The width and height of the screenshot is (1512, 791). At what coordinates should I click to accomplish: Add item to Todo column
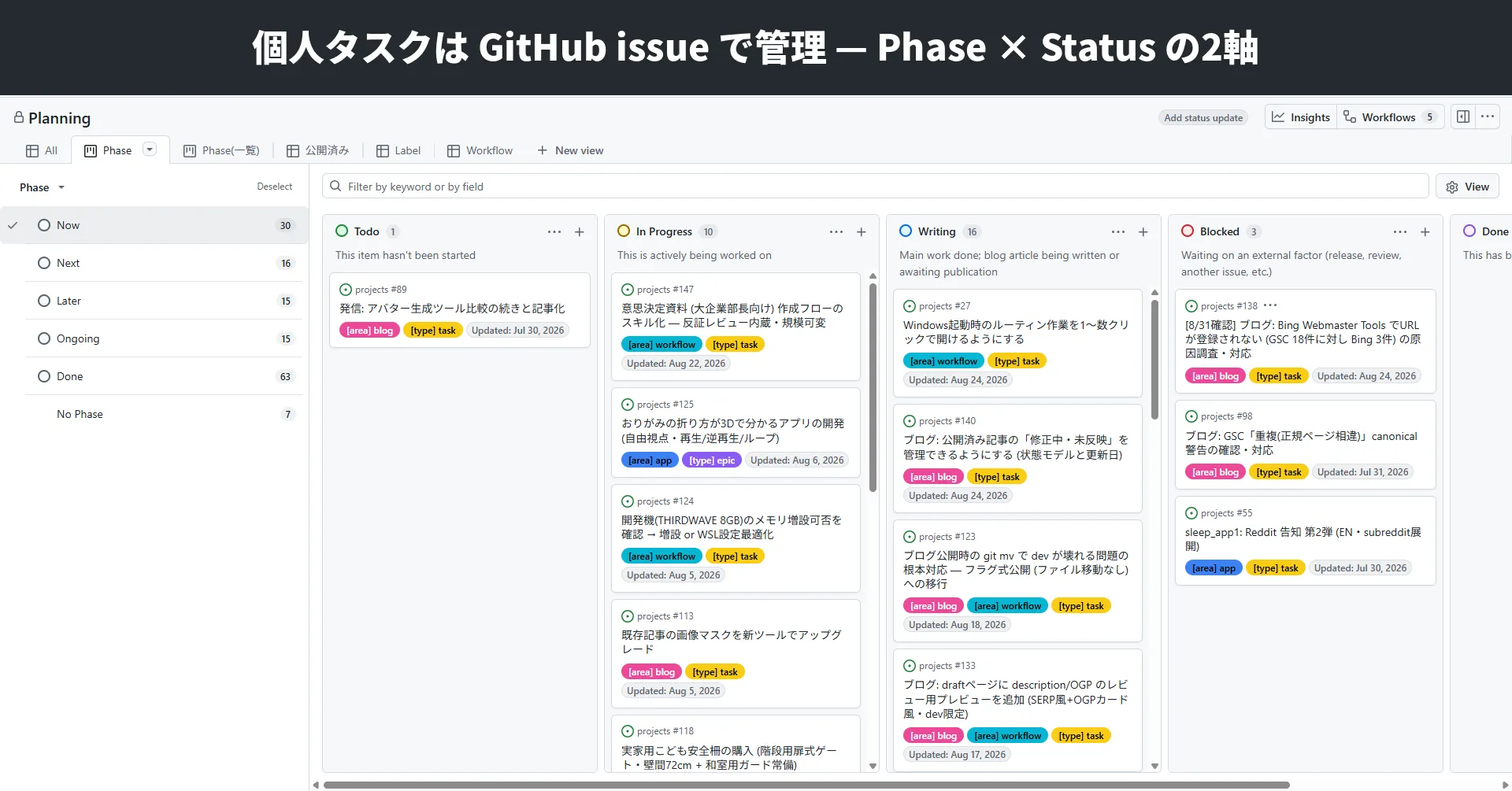click(580, 231)
